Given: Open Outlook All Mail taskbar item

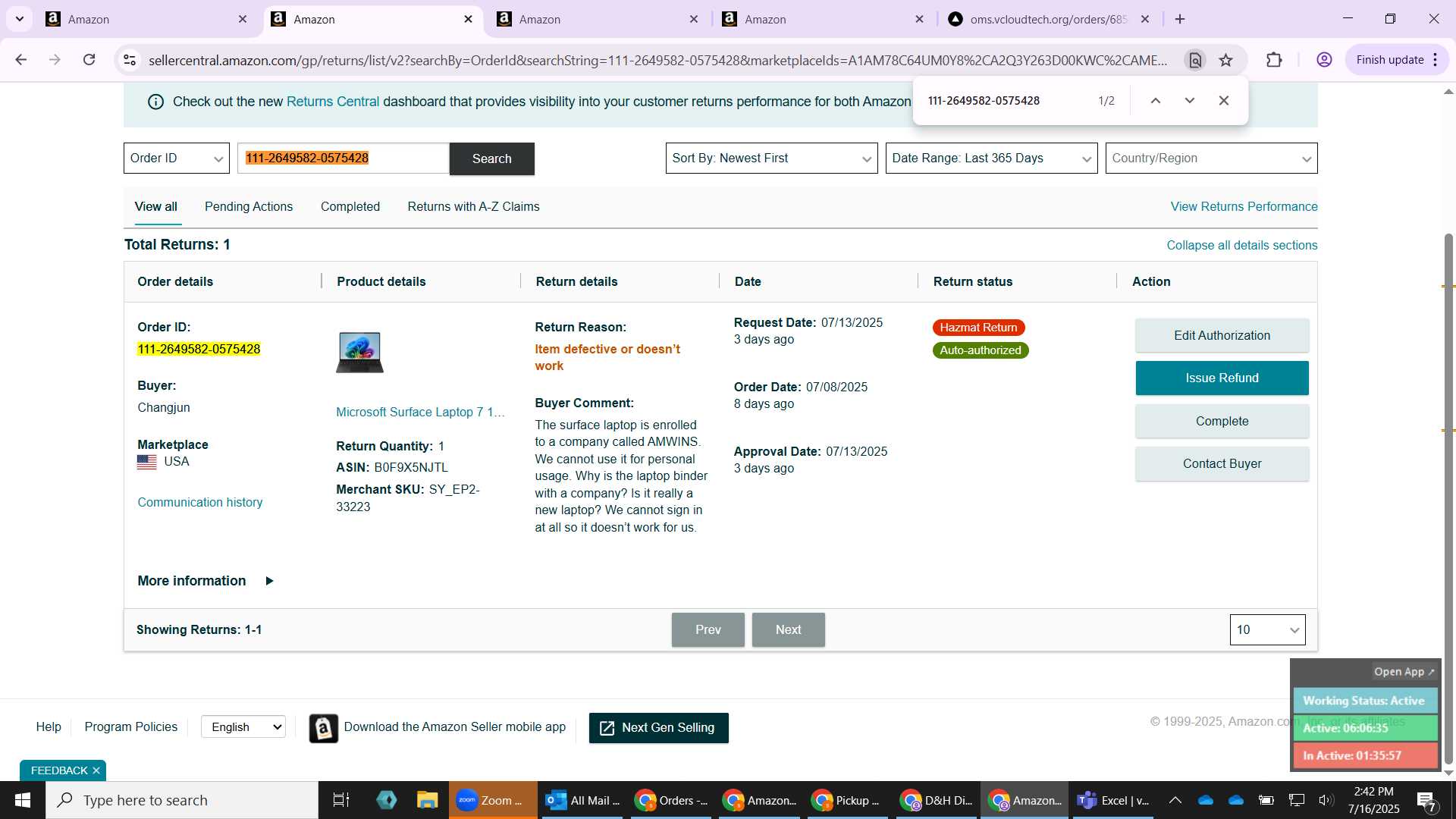Looking at the screenshot, I should [583, 800].
